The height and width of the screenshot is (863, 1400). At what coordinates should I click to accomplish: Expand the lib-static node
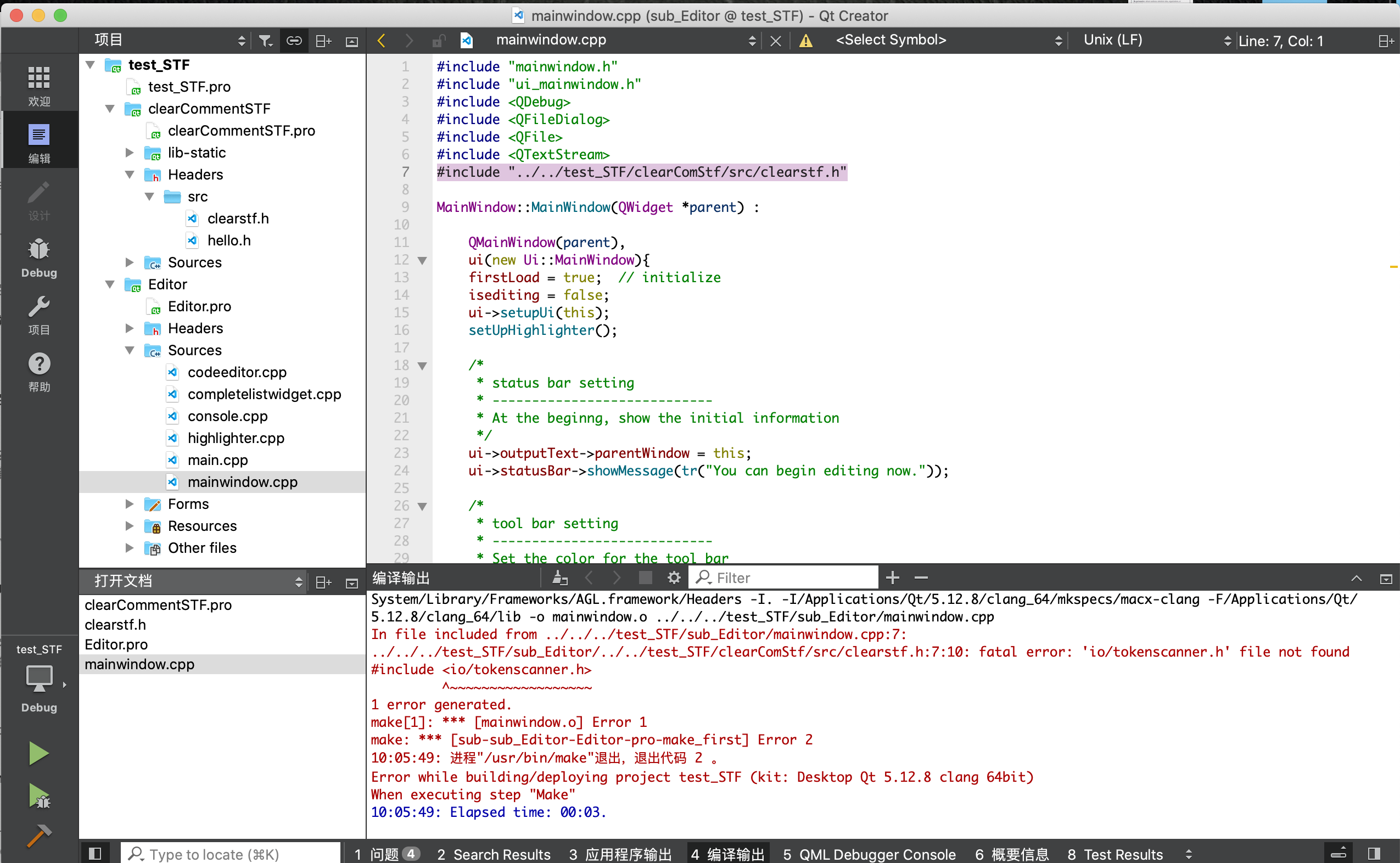[130, 153]
